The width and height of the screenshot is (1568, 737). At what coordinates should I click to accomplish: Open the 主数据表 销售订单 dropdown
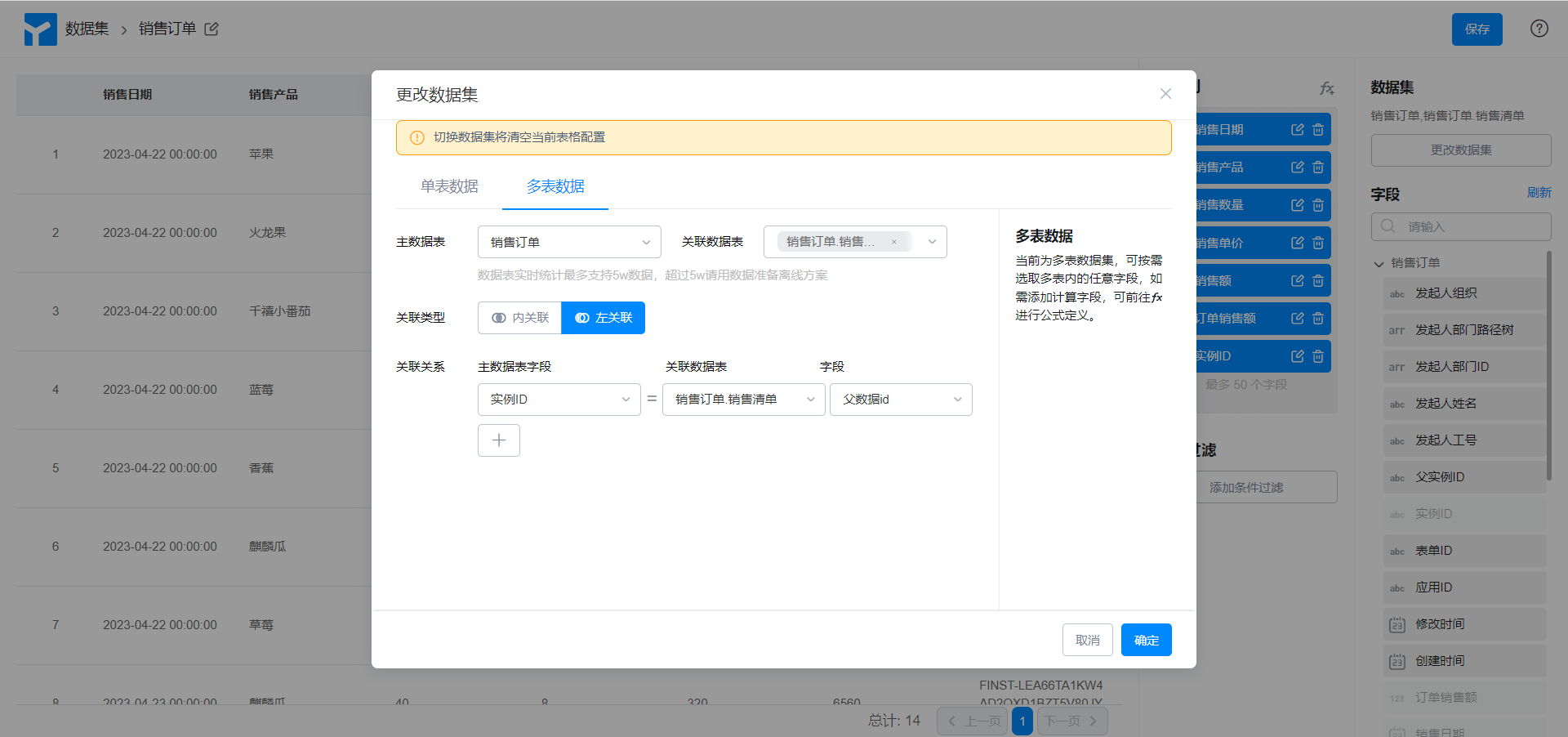(569, 242)
